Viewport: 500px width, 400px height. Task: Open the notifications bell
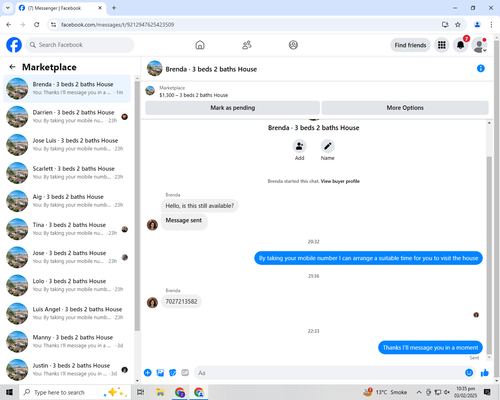click(x=460, y=45)
